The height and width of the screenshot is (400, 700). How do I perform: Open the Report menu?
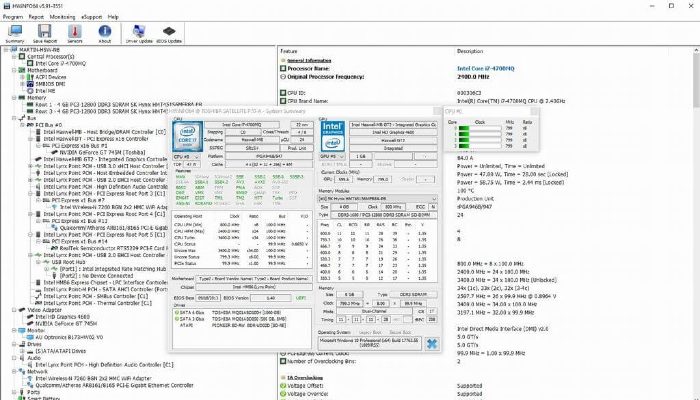tap(36, 17)
